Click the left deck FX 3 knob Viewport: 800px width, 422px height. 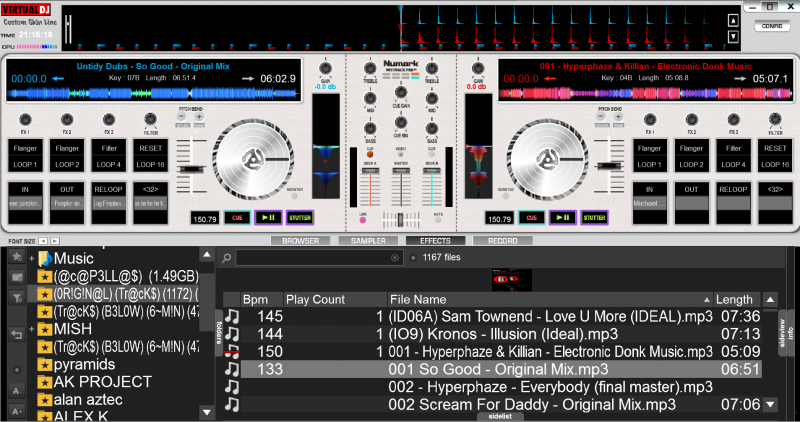click(109, 120)
